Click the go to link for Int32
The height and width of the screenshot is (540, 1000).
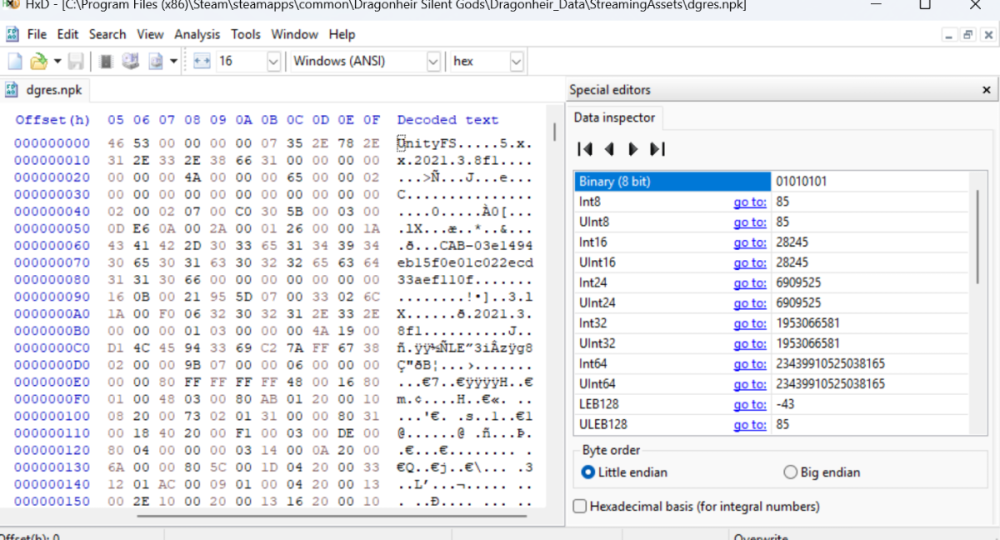(749, 324)
